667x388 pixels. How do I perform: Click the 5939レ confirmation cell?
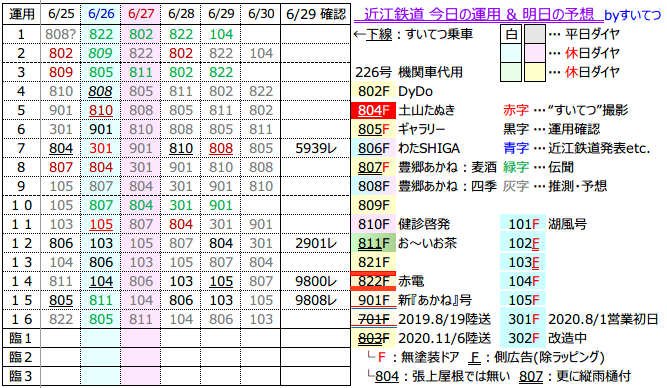(x=316, y=148)
